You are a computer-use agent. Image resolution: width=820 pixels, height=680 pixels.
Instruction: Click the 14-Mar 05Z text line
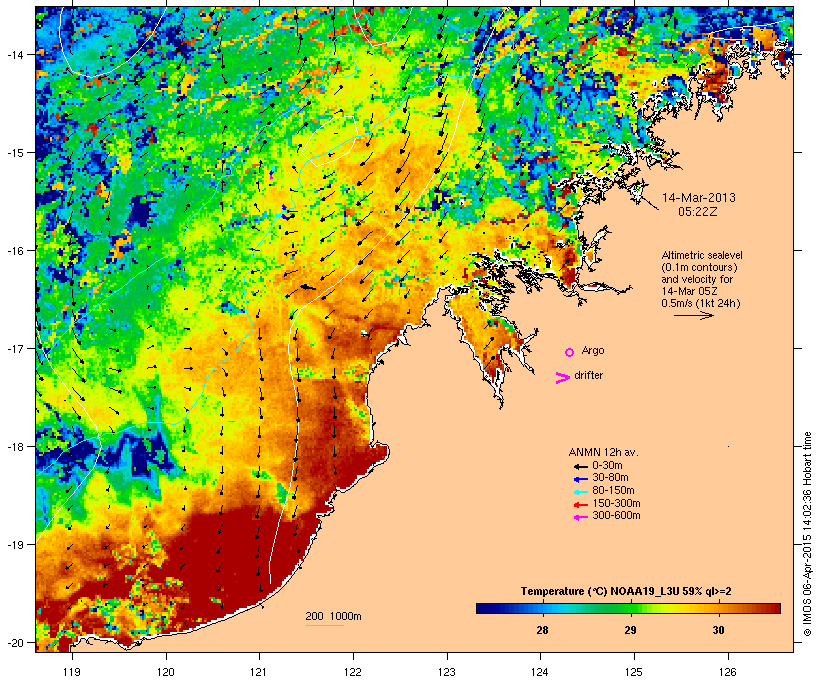click(689, 291)
